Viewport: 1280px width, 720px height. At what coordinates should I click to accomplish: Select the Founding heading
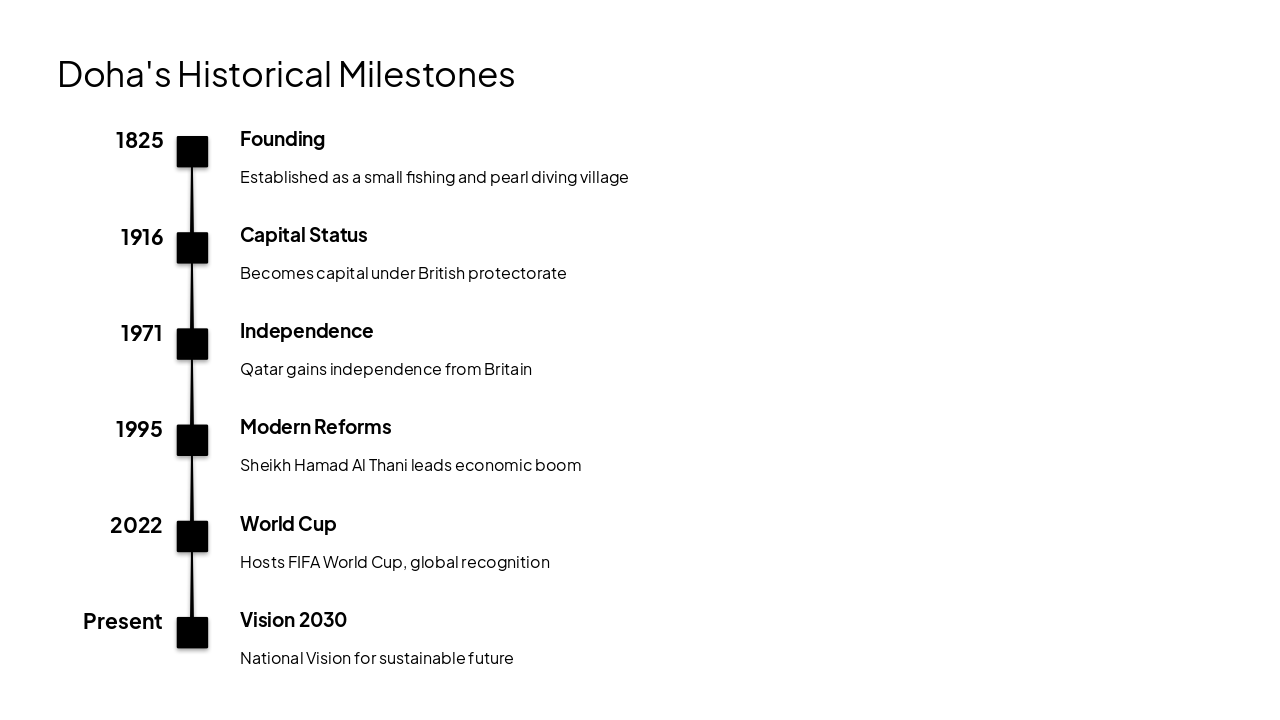(282, 139)
